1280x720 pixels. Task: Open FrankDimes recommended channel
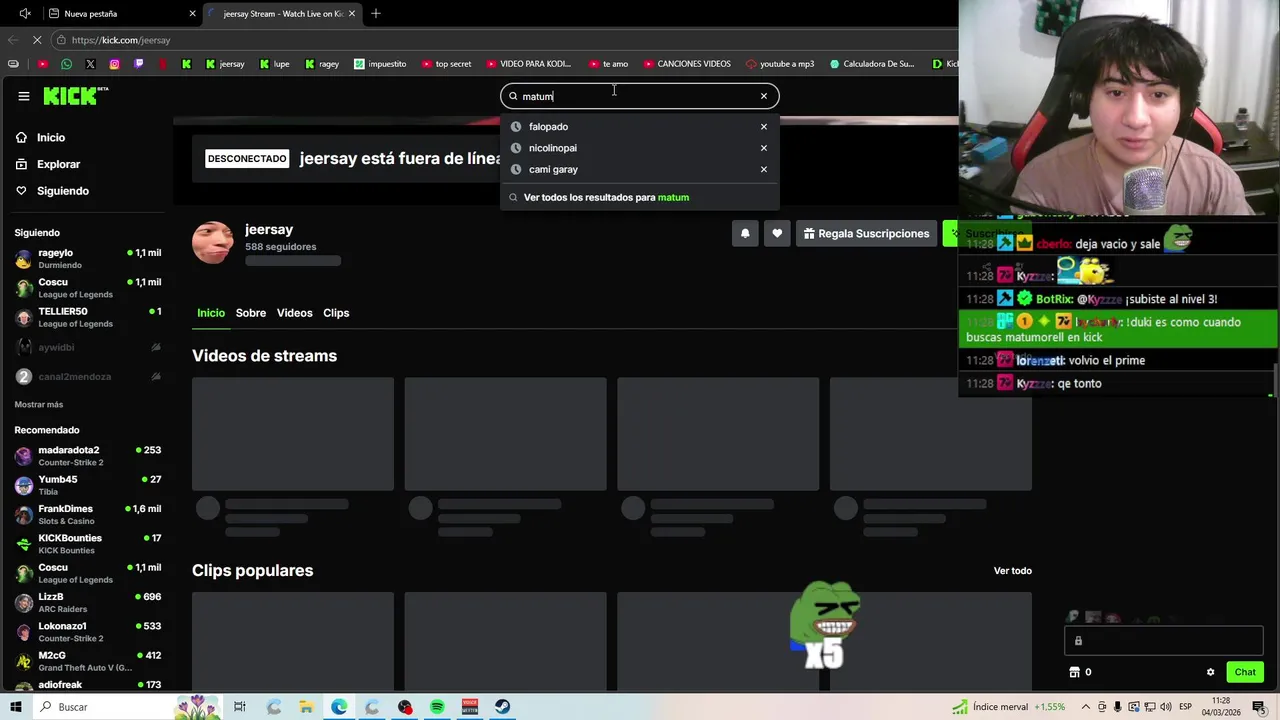pyautogui.click(x=88, y=515)
